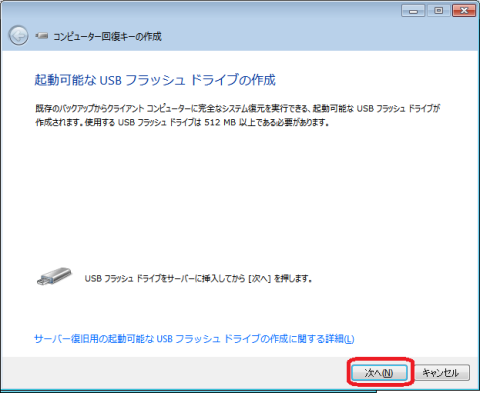
Task: Minimize the wizard window
Action: pyautogui.click(x=413, y=11)
